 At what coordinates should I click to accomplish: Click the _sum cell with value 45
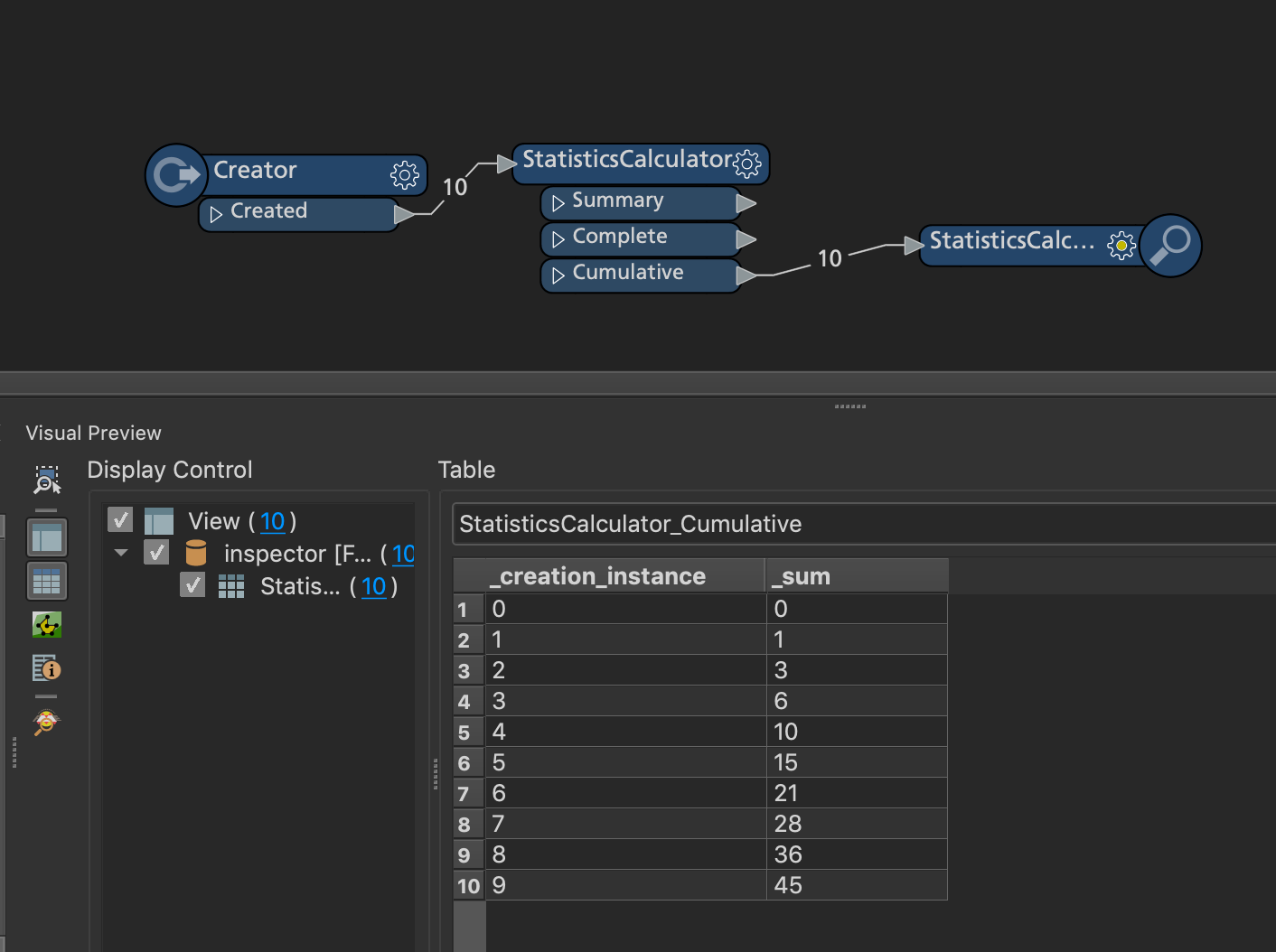click(x=857, y=885)
